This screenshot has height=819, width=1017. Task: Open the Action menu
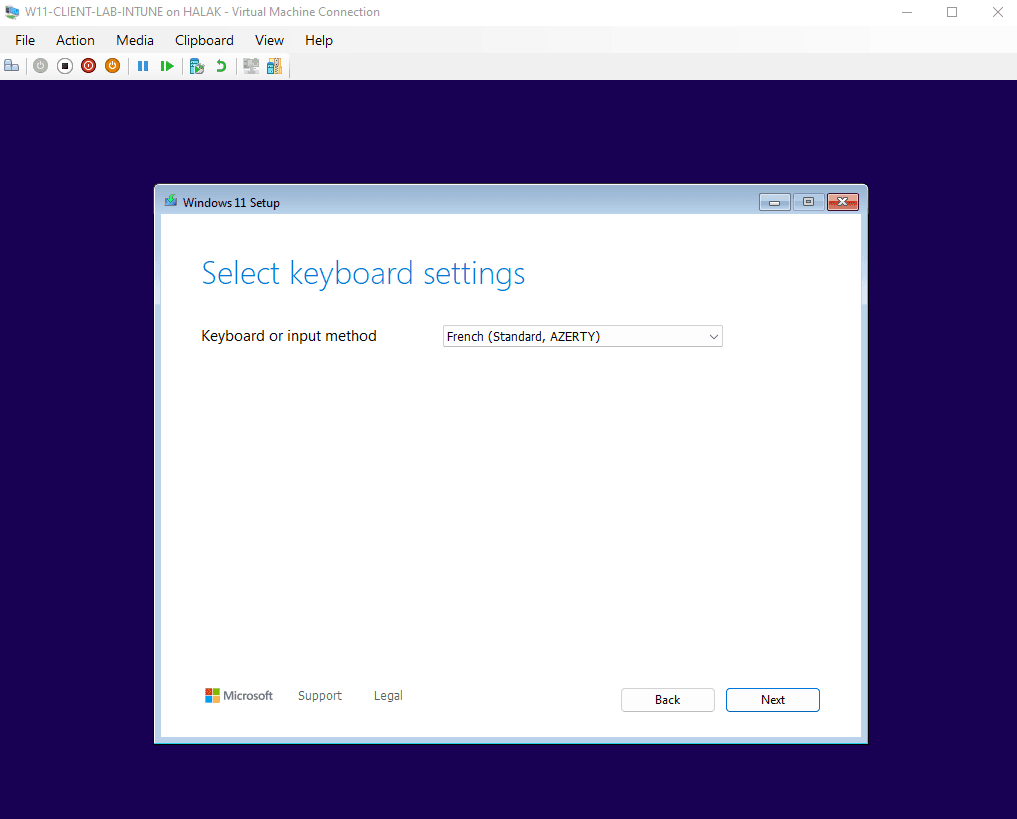(x=75, y=40)
